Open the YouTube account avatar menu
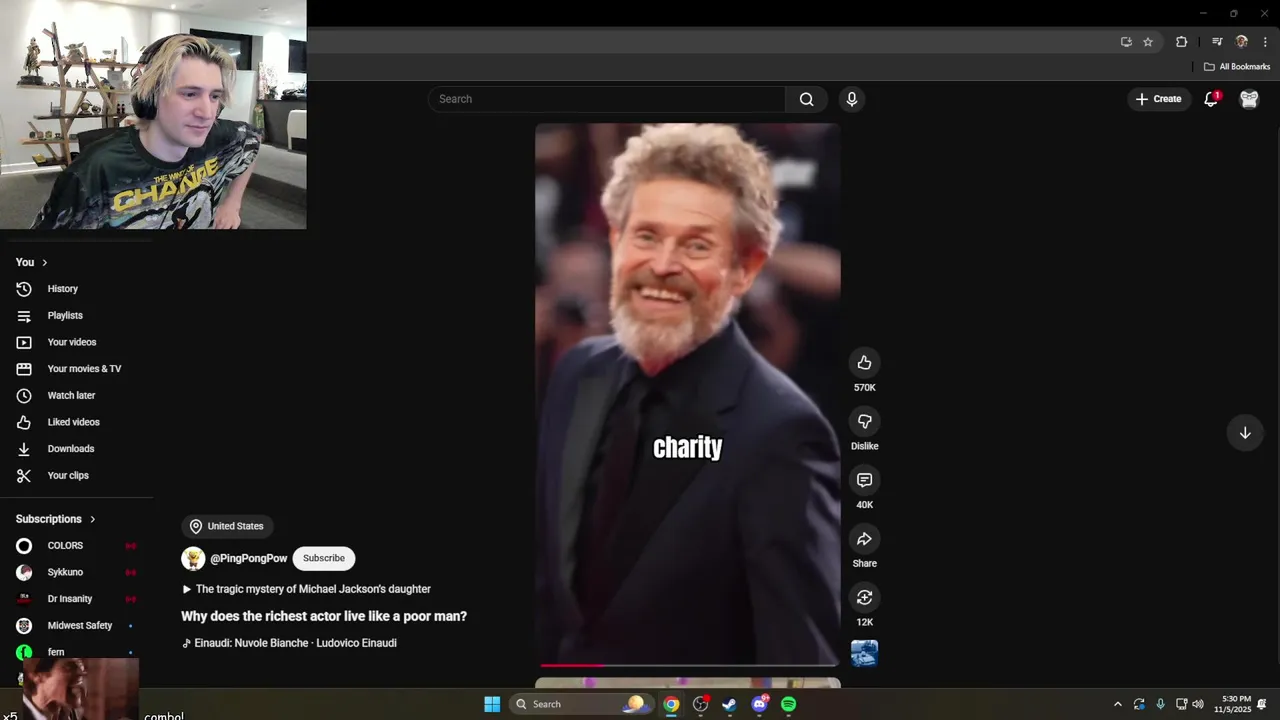The image size is (1280, 720). [1249, 99]
